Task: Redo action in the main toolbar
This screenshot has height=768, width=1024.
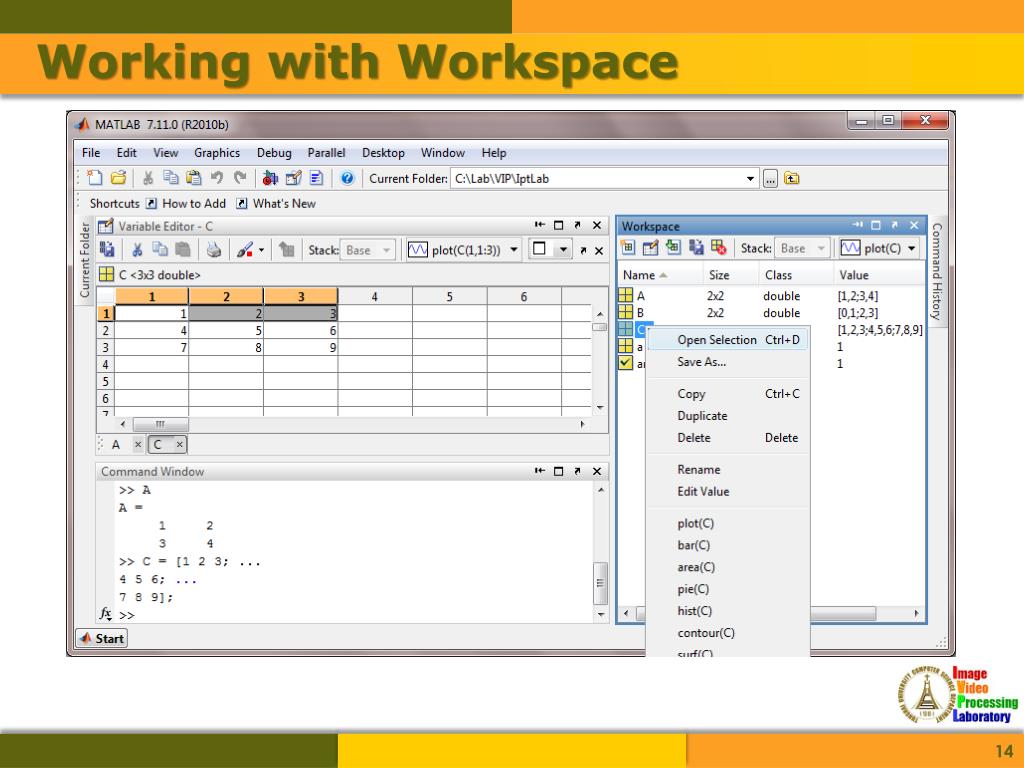Action: click(240, 178)
